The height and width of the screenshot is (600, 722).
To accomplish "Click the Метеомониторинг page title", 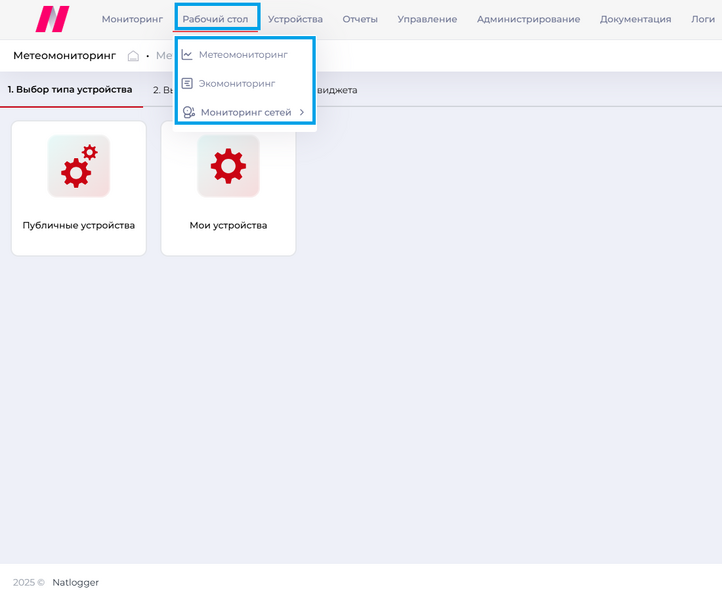I will [x=64, y=56].
